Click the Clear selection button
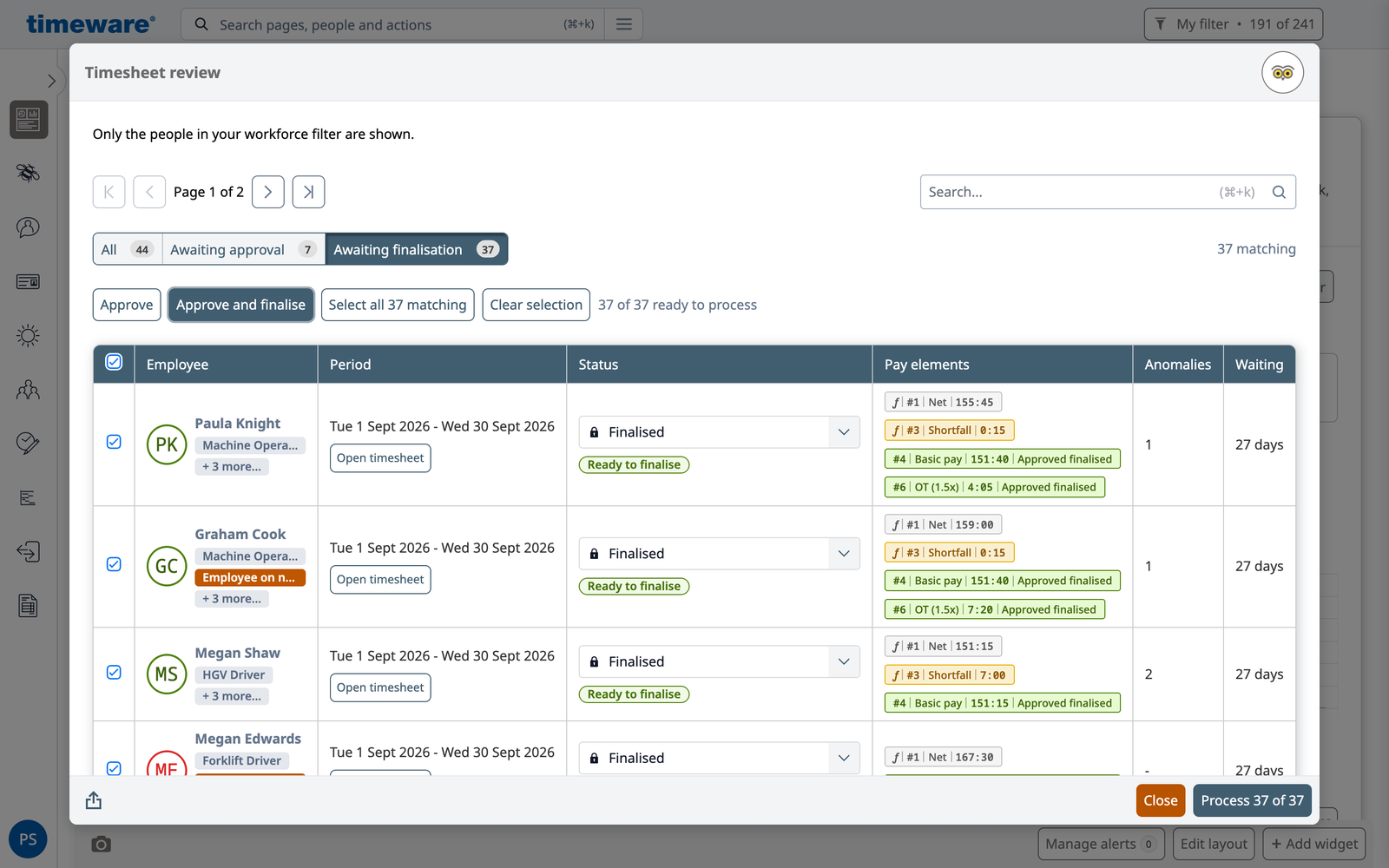Screen dimensions: 1389x868 [x=536, y=305]
